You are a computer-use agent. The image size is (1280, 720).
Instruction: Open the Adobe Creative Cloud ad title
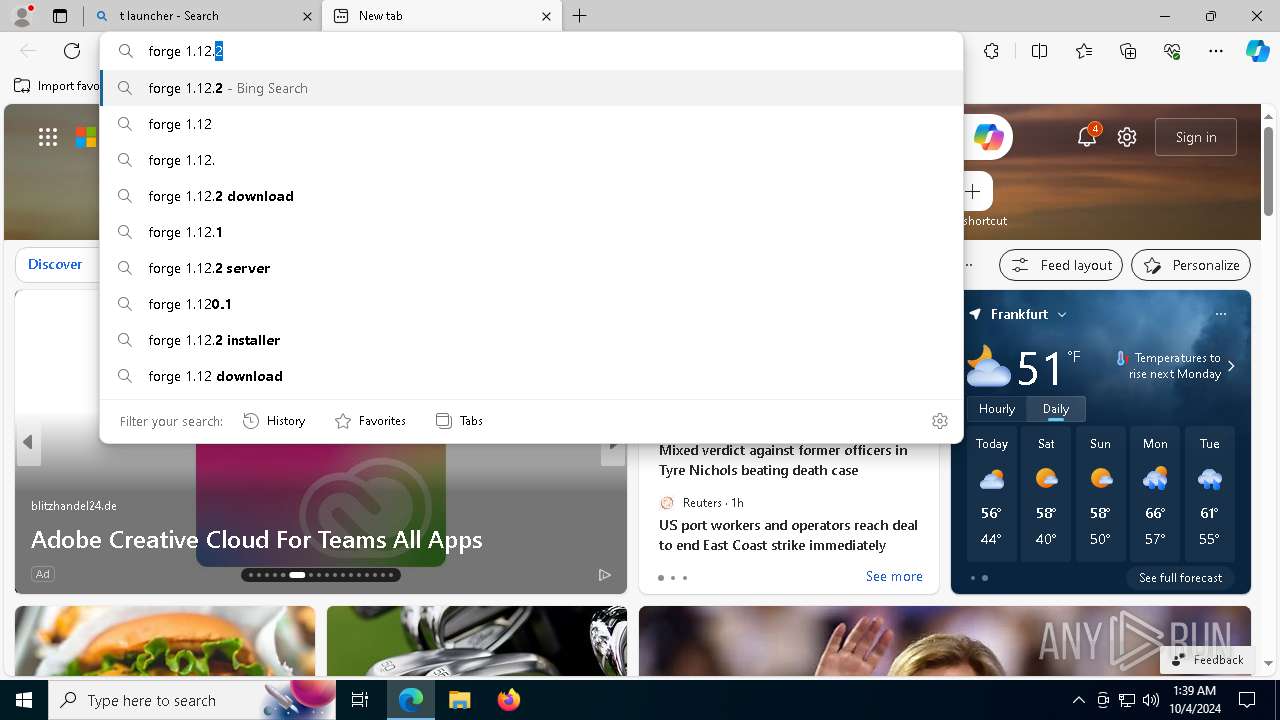click(x=257, y=540)
